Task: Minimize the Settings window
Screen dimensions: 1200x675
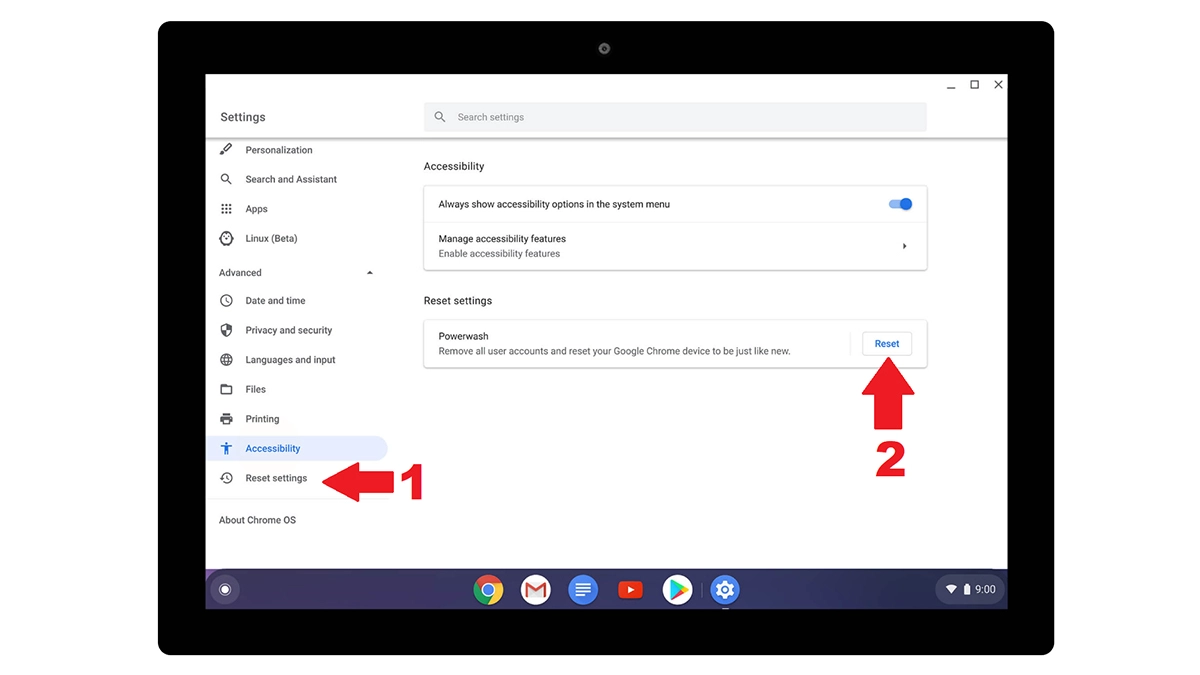Action: coord(950,86)
